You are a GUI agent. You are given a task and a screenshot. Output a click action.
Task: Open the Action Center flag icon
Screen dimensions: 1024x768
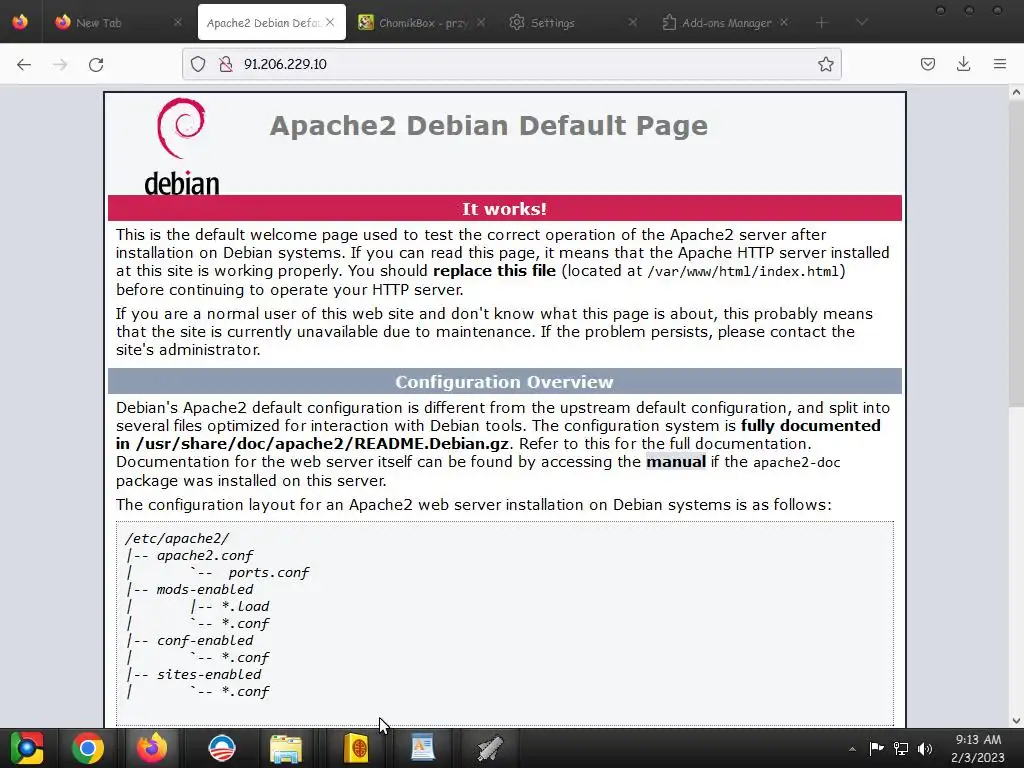click(876, 748)
